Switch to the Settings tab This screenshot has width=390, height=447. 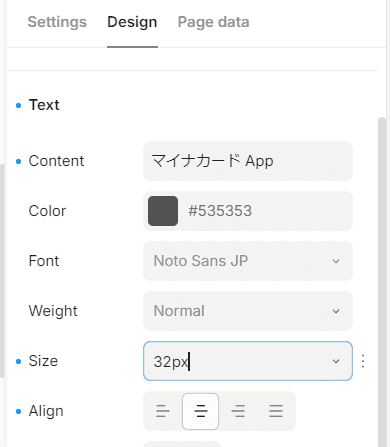click(x=57, y=22)
